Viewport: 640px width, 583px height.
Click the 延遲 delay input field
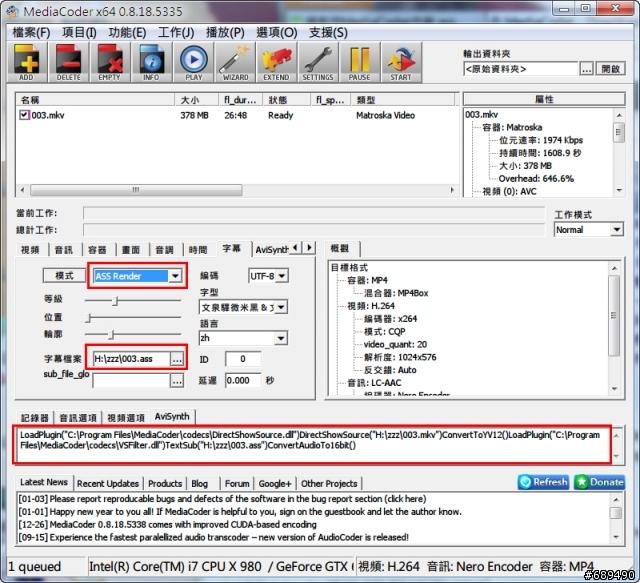[243, 381]
